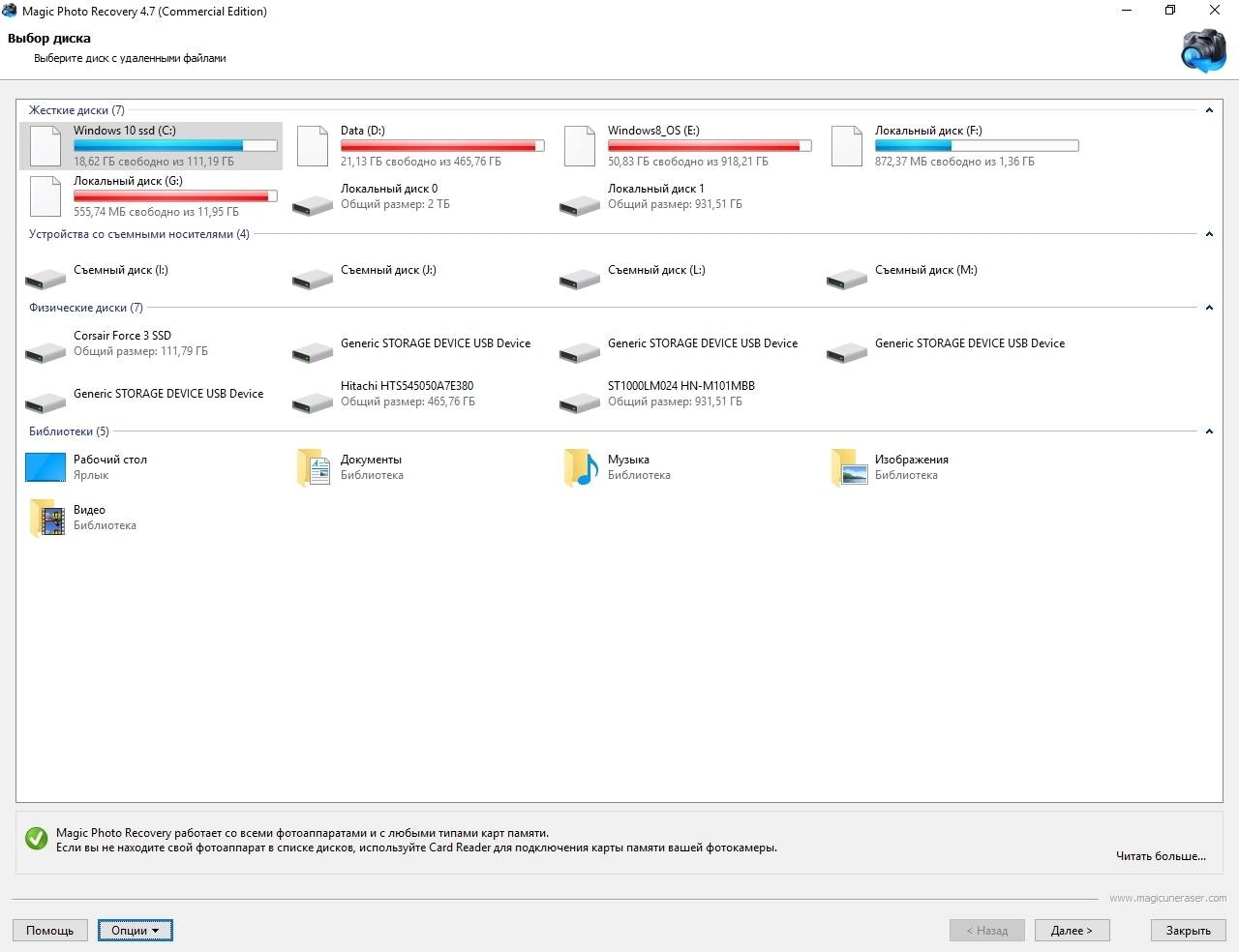
Task: Click the camera logo in the header
Action: point(1203,50)
